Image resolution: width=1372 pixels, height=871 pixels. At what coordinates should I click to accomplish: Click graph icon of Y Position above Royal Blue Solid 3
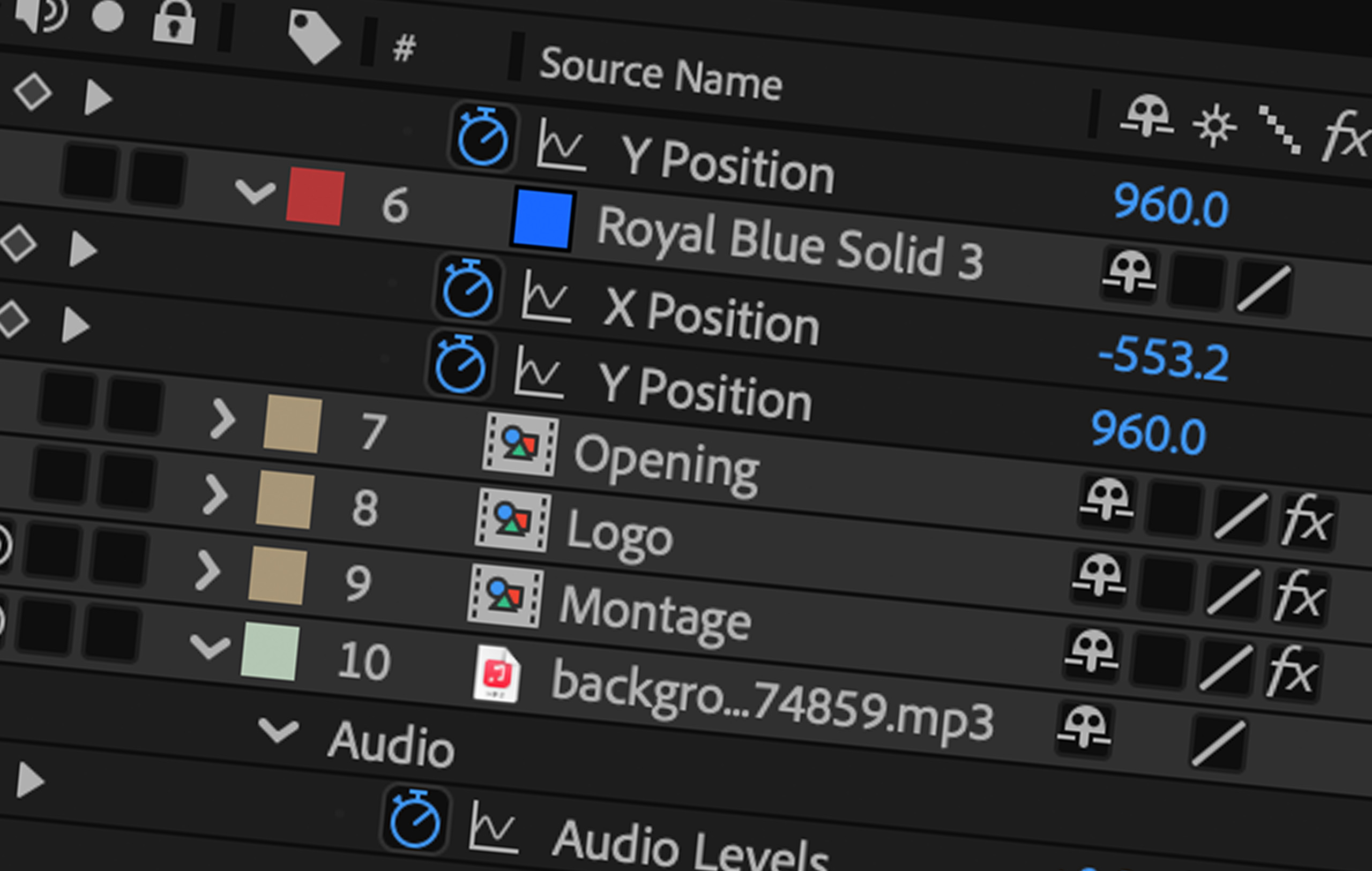[x=561, y=145]
